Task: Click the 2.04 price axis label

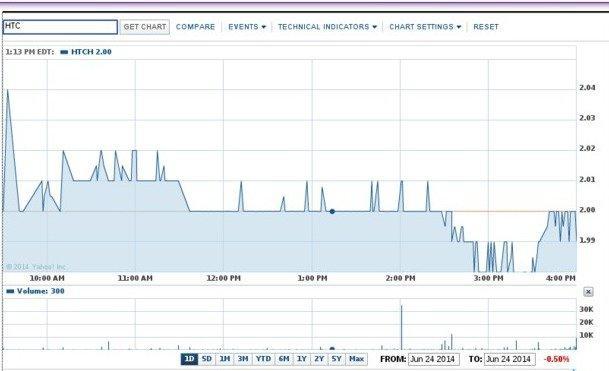Action: (587, 87)
